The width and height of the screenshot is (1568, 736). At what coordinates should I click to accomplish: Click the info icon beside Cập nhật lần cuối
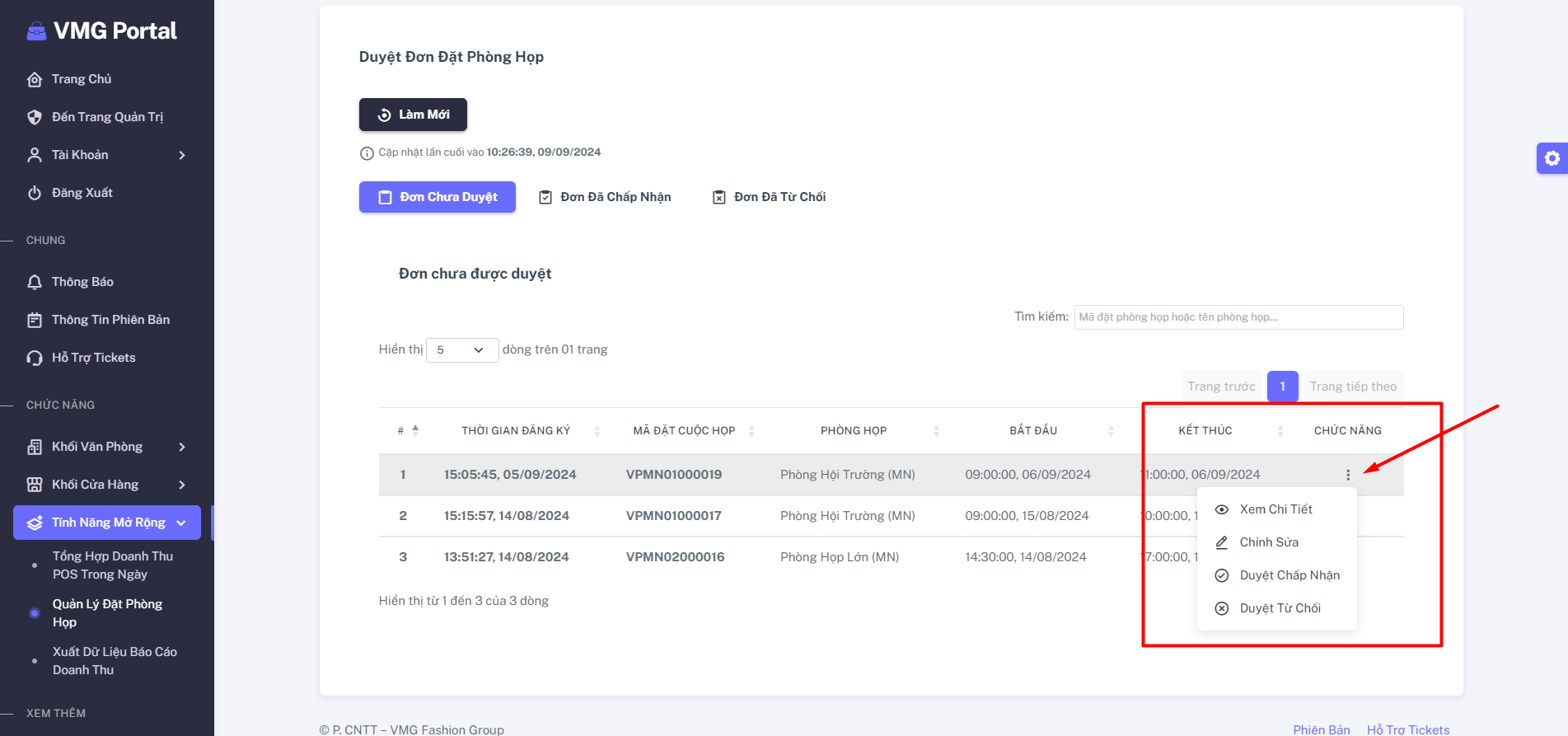pyautogui.click(x=367, y=153)
